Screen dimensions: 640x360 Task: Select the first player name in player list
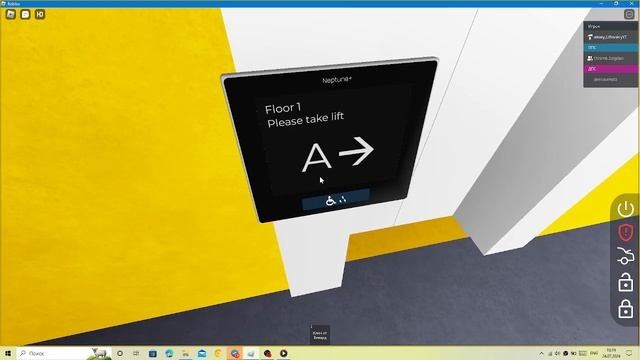611,37
